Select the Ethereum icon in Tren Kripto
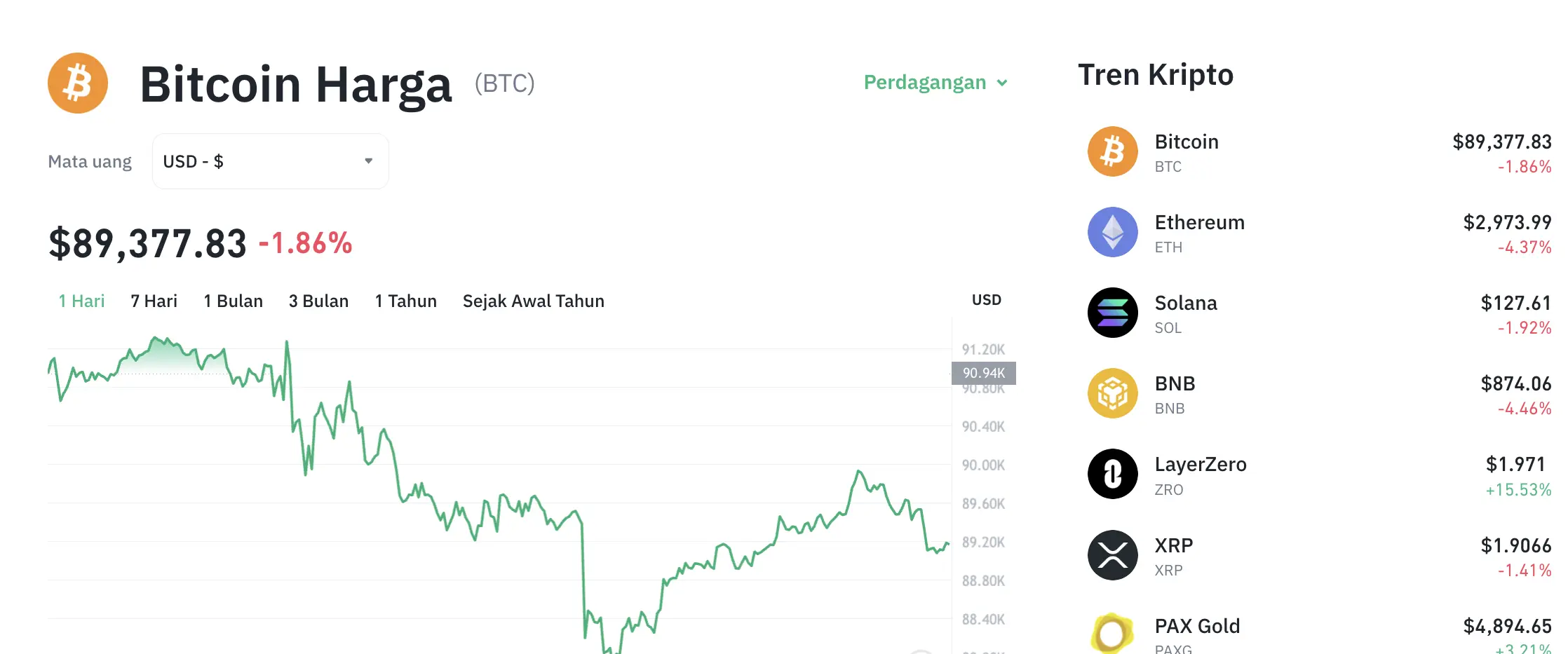Screen dimensions: 1568x654 pyautogui.click(x=1112, y=232)
